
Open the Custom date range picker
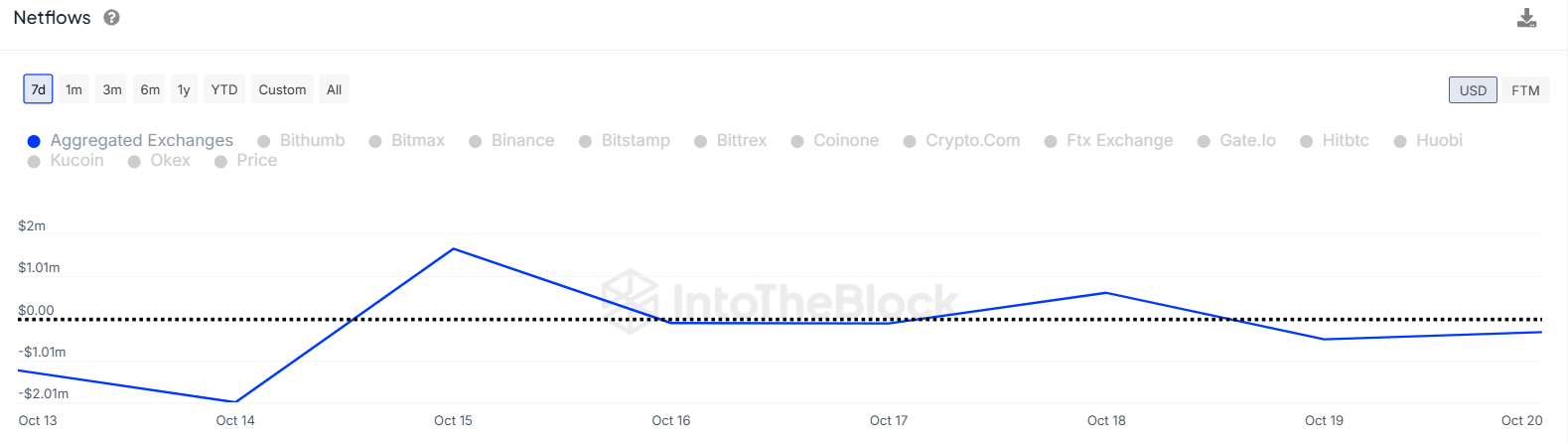[x=282, y=89]
